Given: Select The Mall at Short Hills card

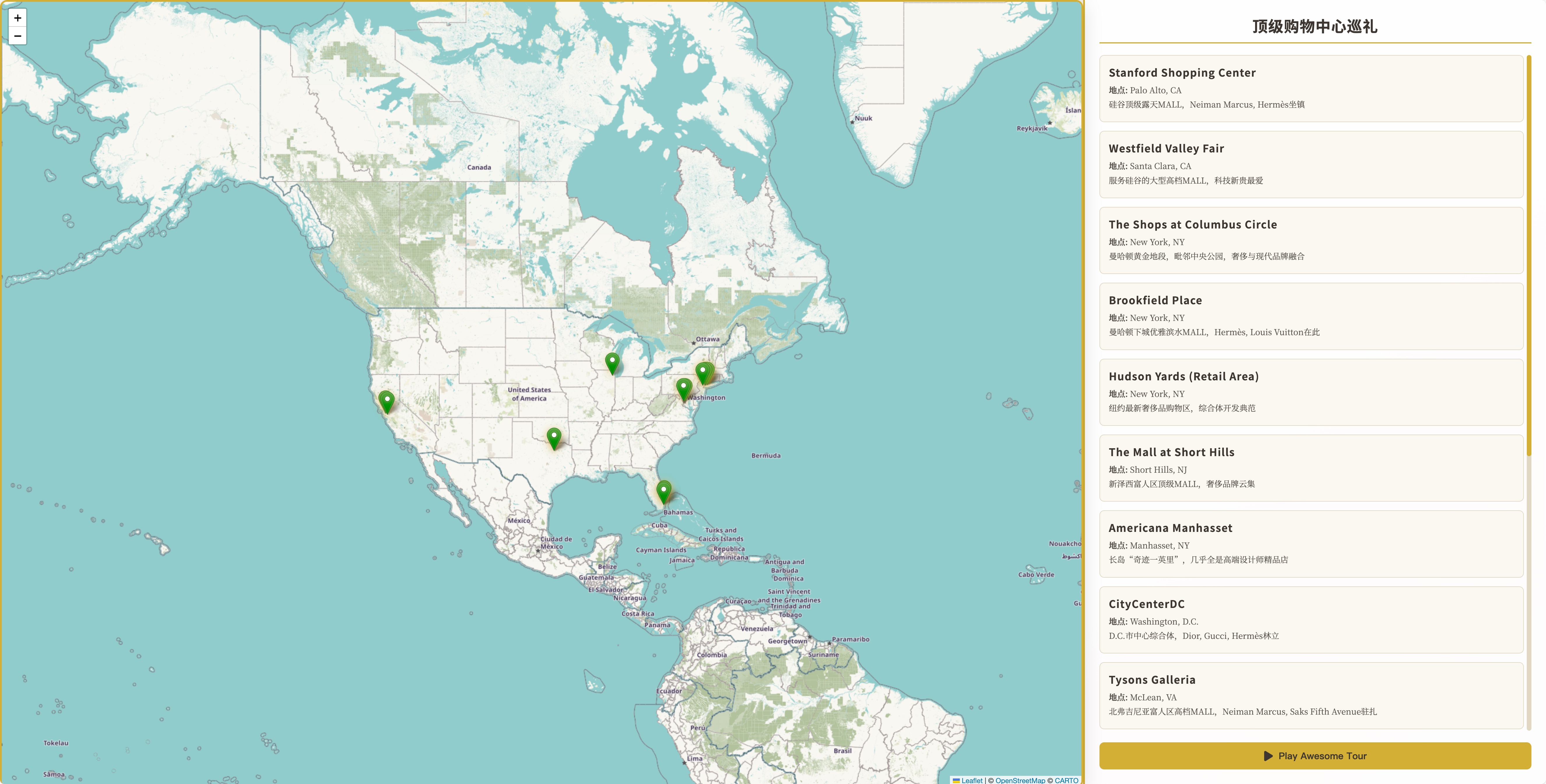Looking at the screenshot, I should pyautogui.click(x=1311, y=468).
